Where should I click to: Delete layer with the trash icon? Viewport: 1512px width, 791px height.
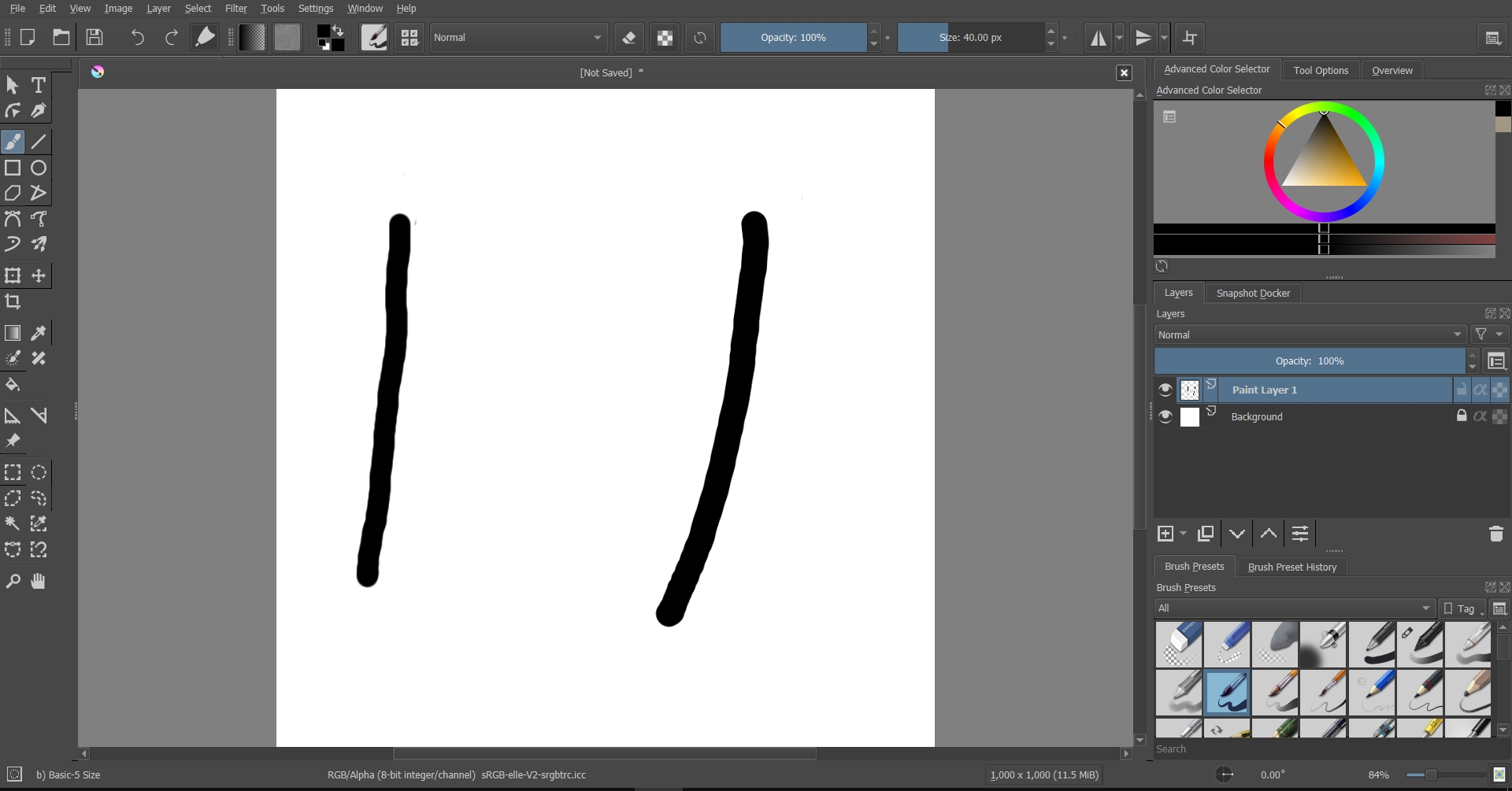point(1495,534)
